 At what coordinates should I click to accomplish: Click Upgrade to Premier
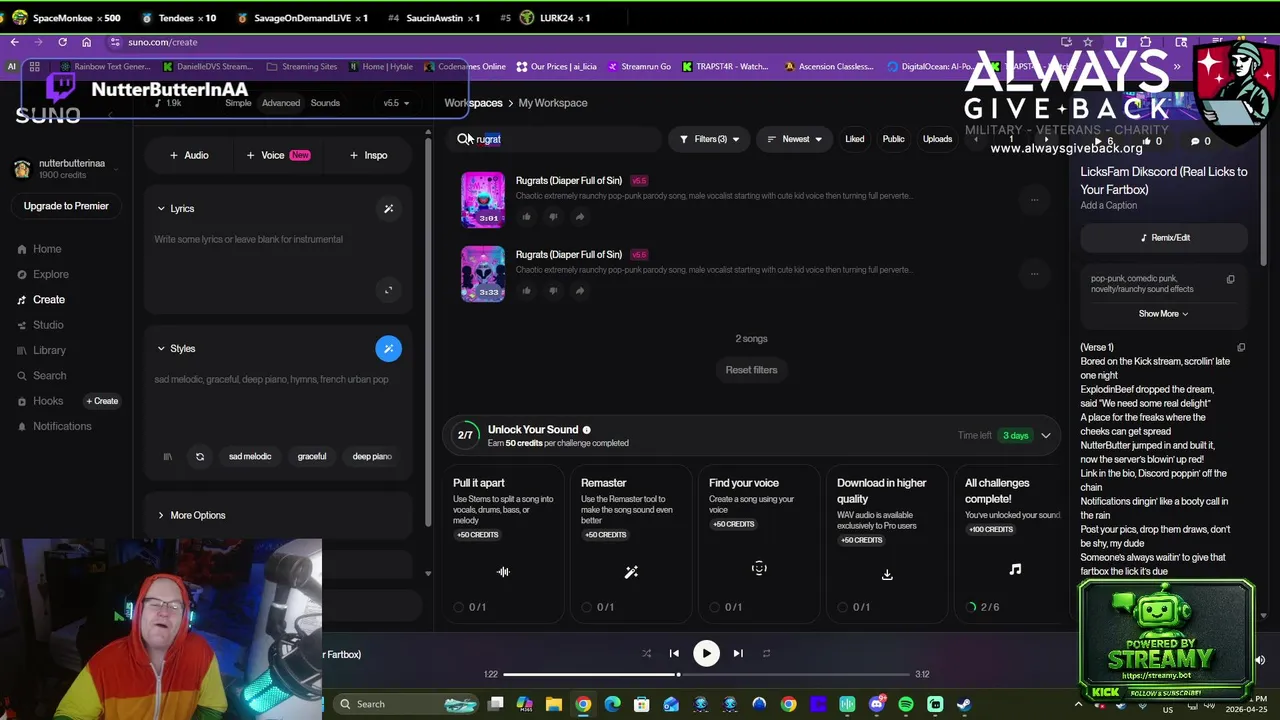66,206
